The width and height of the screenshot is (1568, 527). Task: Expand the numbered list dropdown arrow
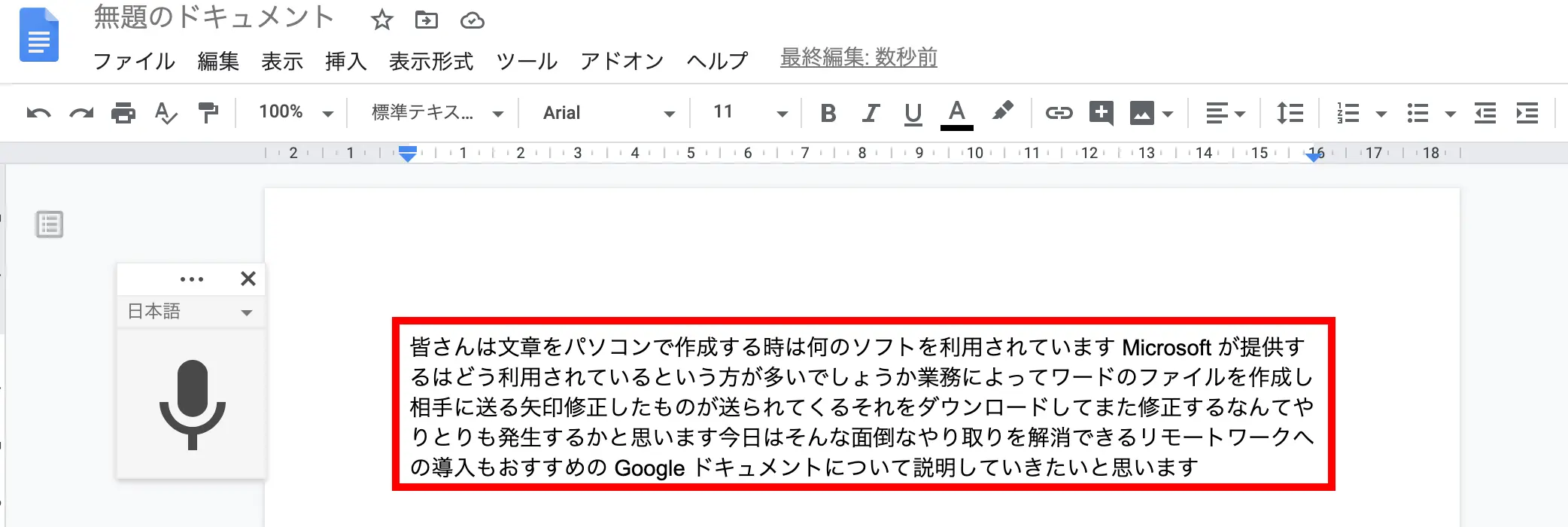1381,114
